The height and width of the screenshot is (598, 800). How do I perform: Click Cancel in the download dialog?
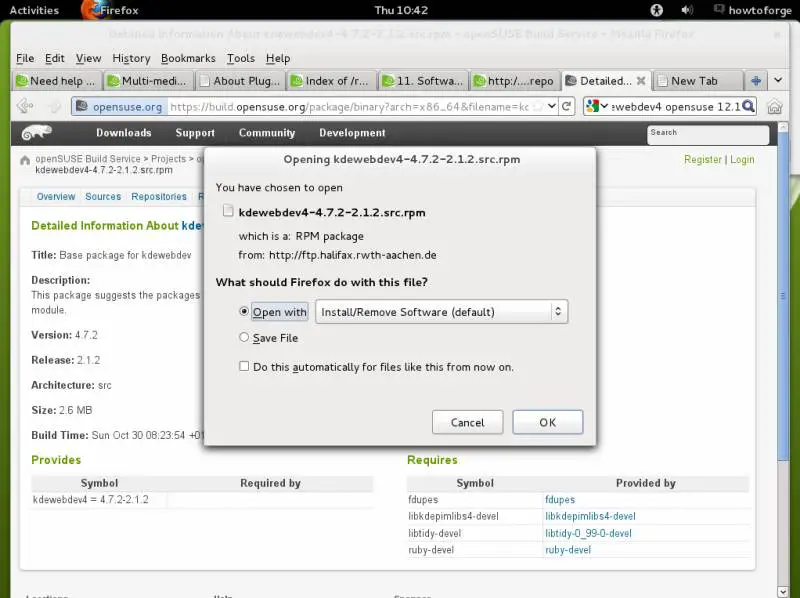pos(467,422)
